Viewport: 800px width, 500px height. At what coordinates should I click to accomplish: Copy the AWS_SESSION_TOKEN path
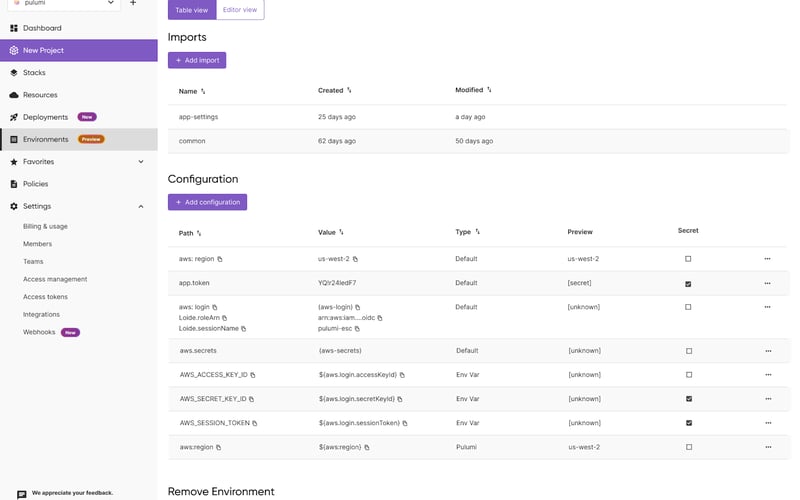tap(255, 423)
